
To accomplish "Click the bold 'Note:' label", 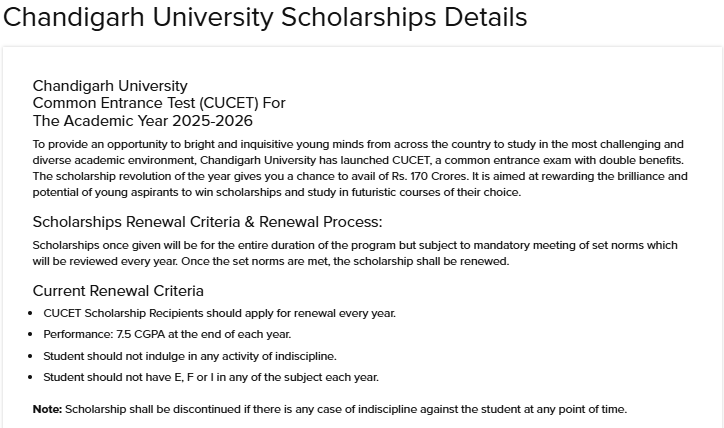I will click(x=47, y=409).
